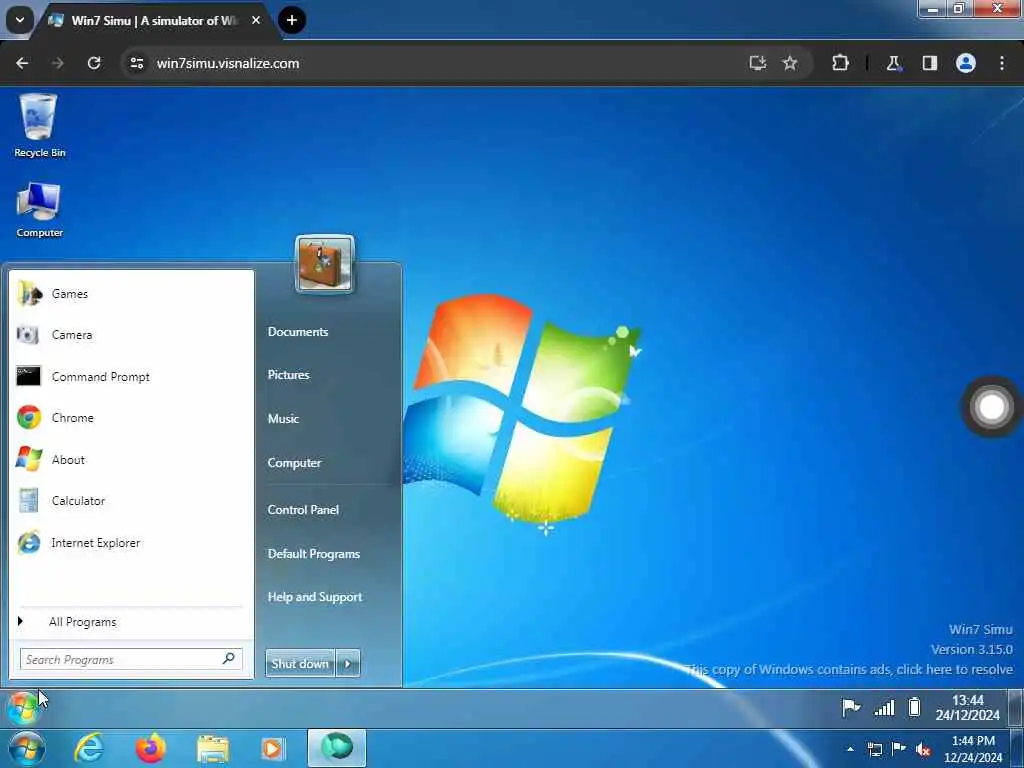Open Internet Explorer in the Start menu

[131, 543]
